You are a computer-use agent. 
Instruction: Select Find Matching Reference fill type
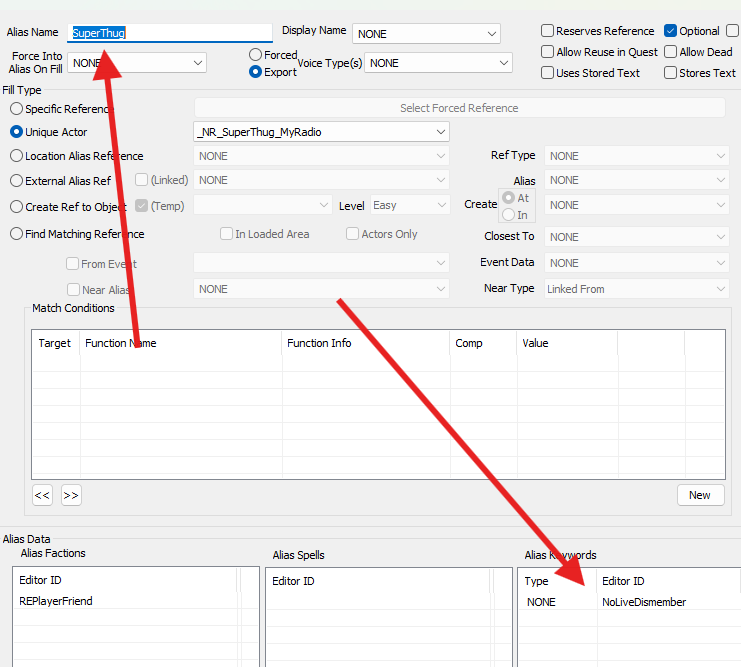(17, 234)
